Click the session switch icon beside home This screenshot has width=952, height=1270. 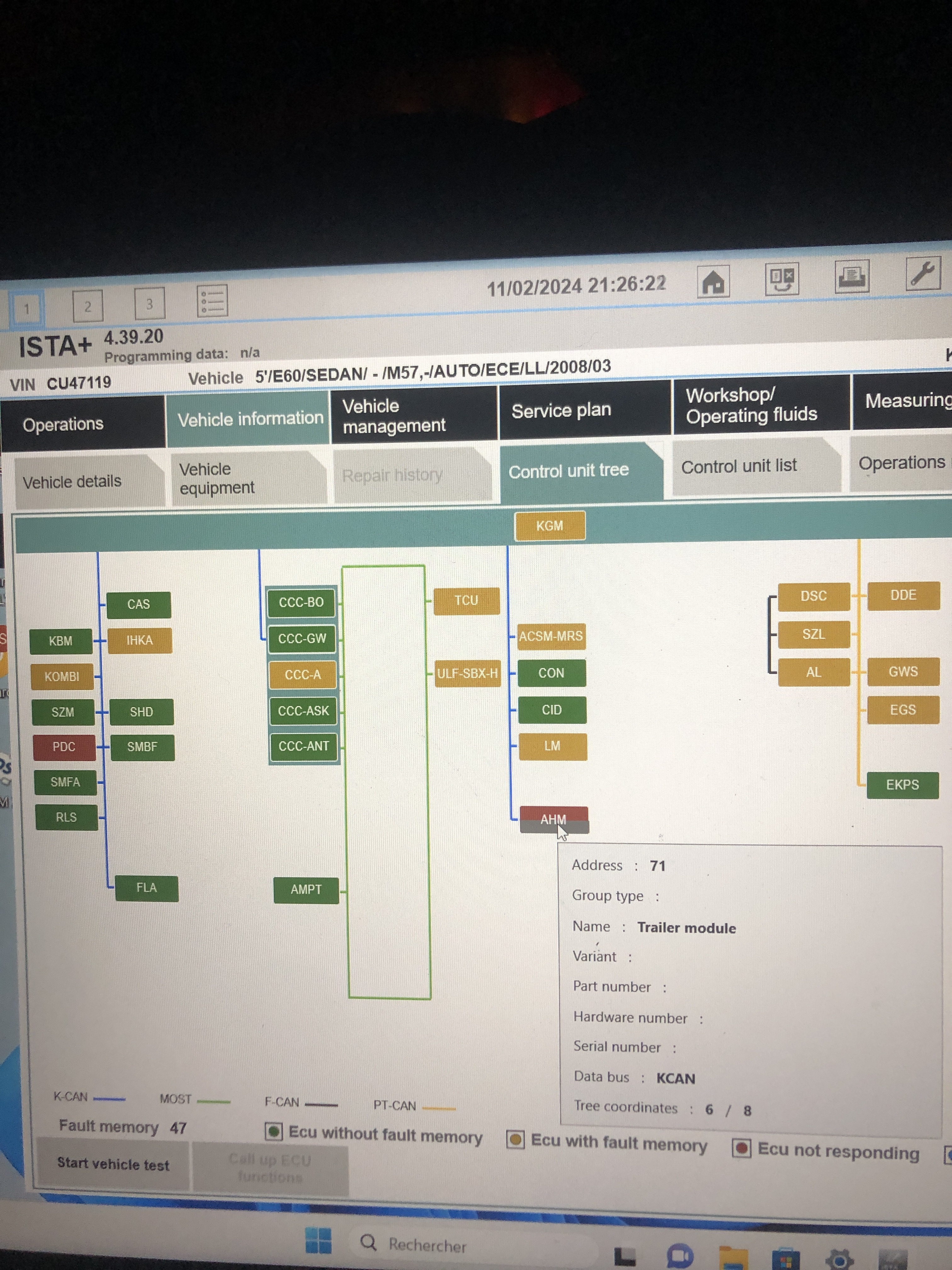click(x=782, y=279)
